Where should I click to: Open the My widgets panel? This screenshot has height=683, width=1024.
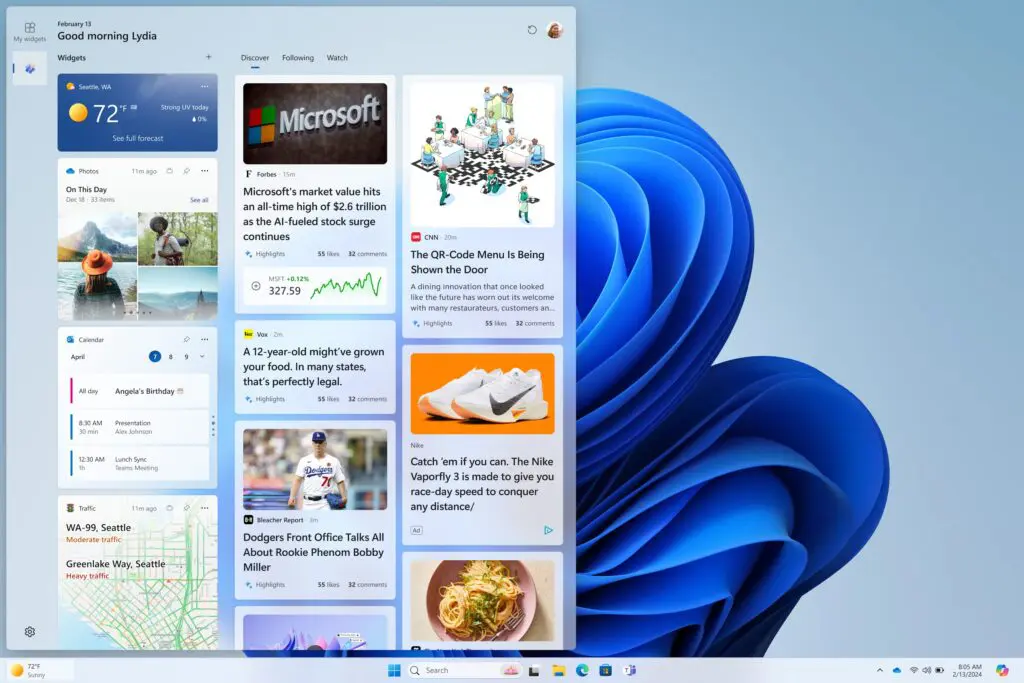pyautogui.click(x=29, y=31)
